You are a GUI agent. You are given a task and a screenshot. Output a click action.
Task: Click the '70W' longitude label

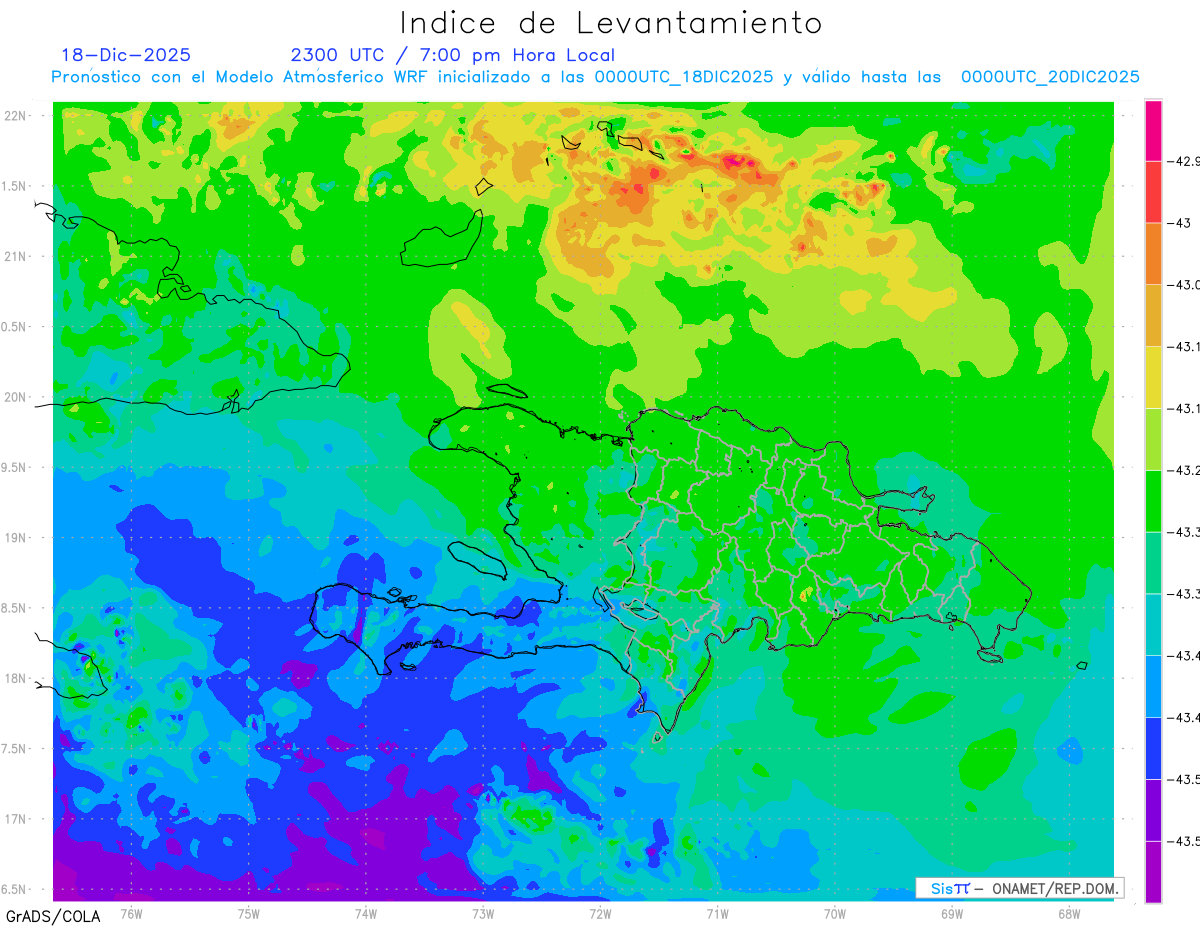point(835,913)
